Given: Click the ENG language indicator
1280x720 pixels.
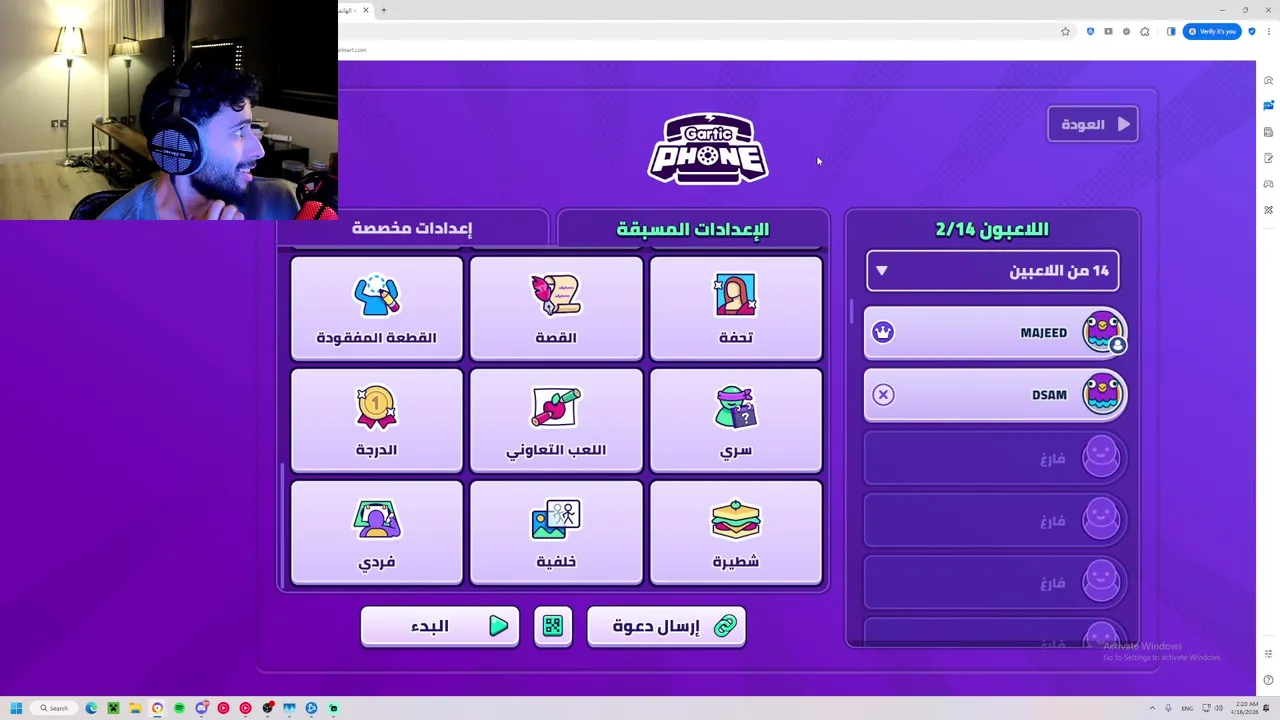Looking at the screenshot, I should (1187, 709).
